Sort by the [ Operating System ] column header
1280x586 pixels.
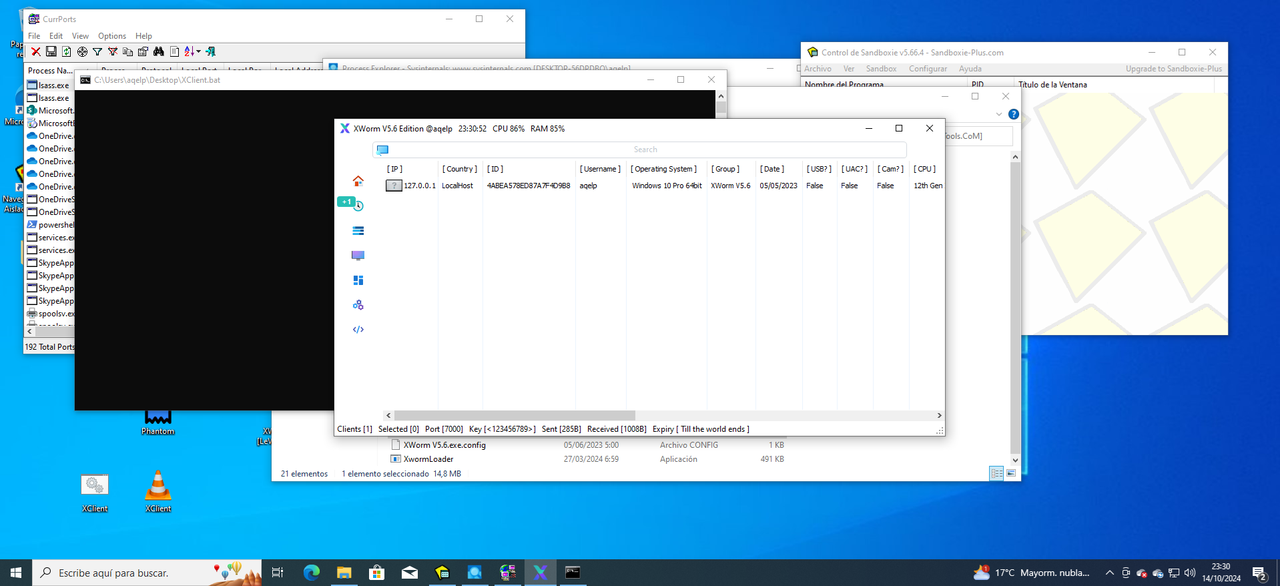(x=663, y=169)
